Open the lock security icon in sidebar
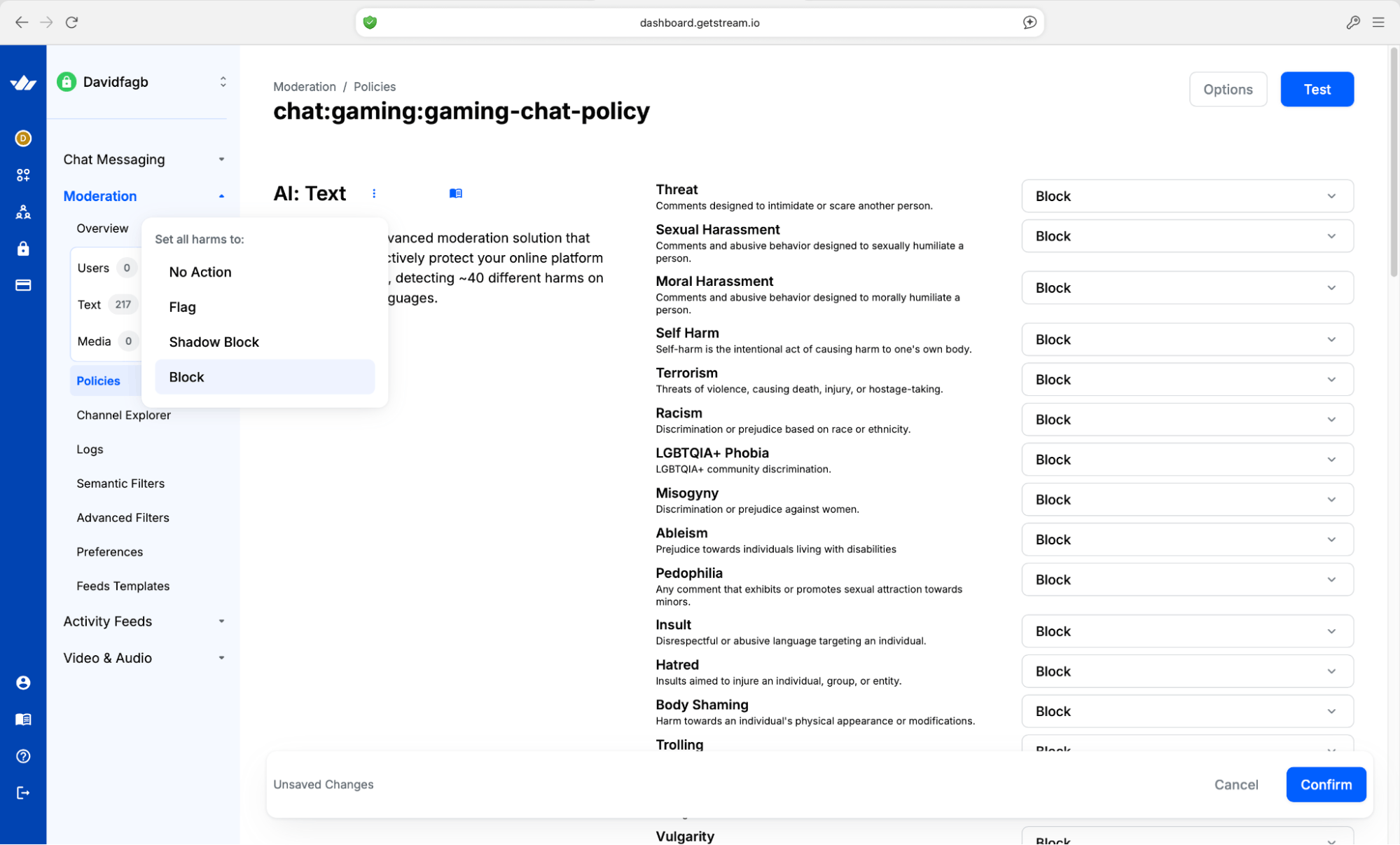The width and height of the screenshot is (1400, 845). click(23, 249)
